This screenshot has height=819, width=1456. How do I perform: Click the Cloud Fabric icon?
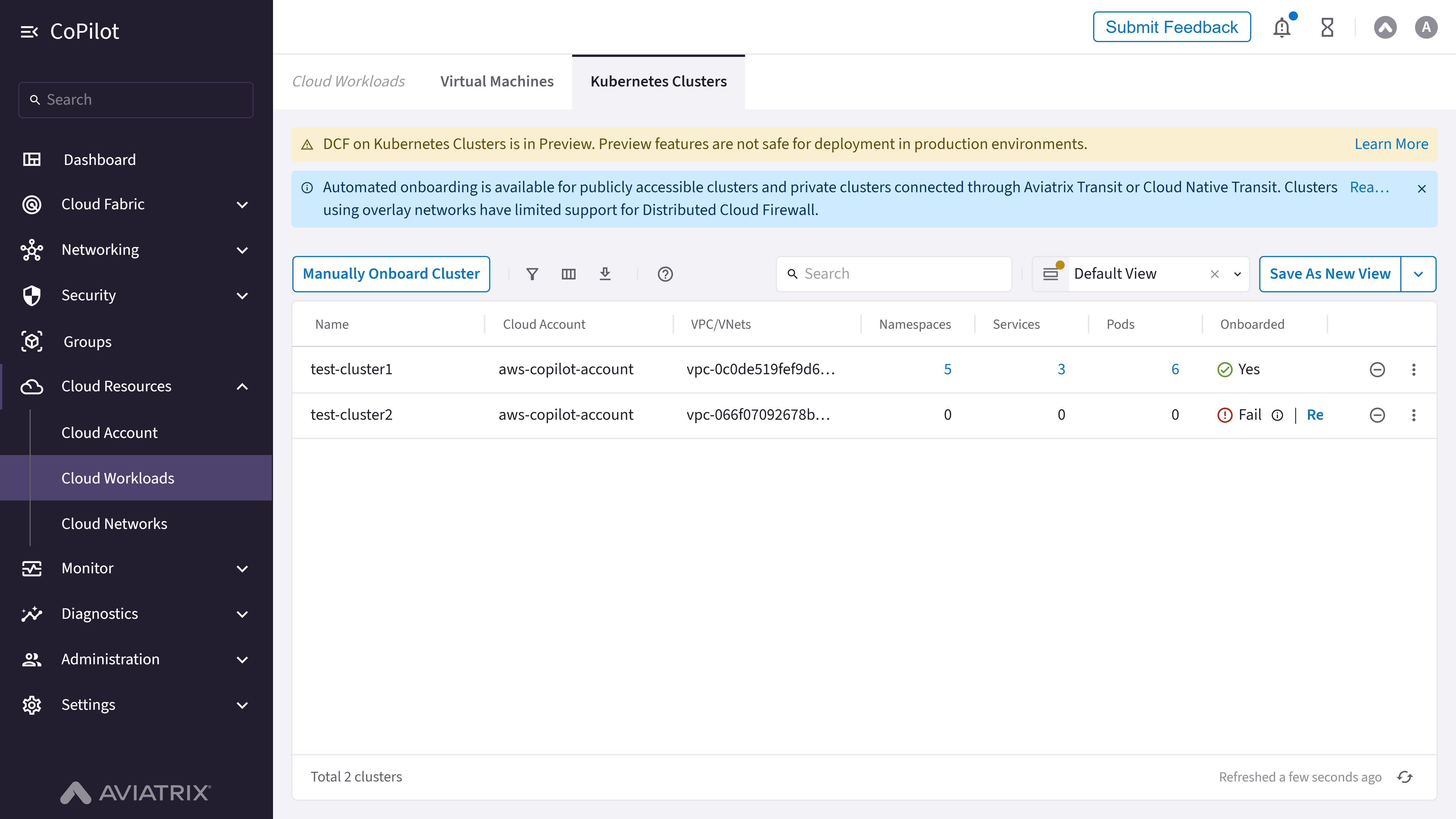pyautogui.click(x=32, y=205)
